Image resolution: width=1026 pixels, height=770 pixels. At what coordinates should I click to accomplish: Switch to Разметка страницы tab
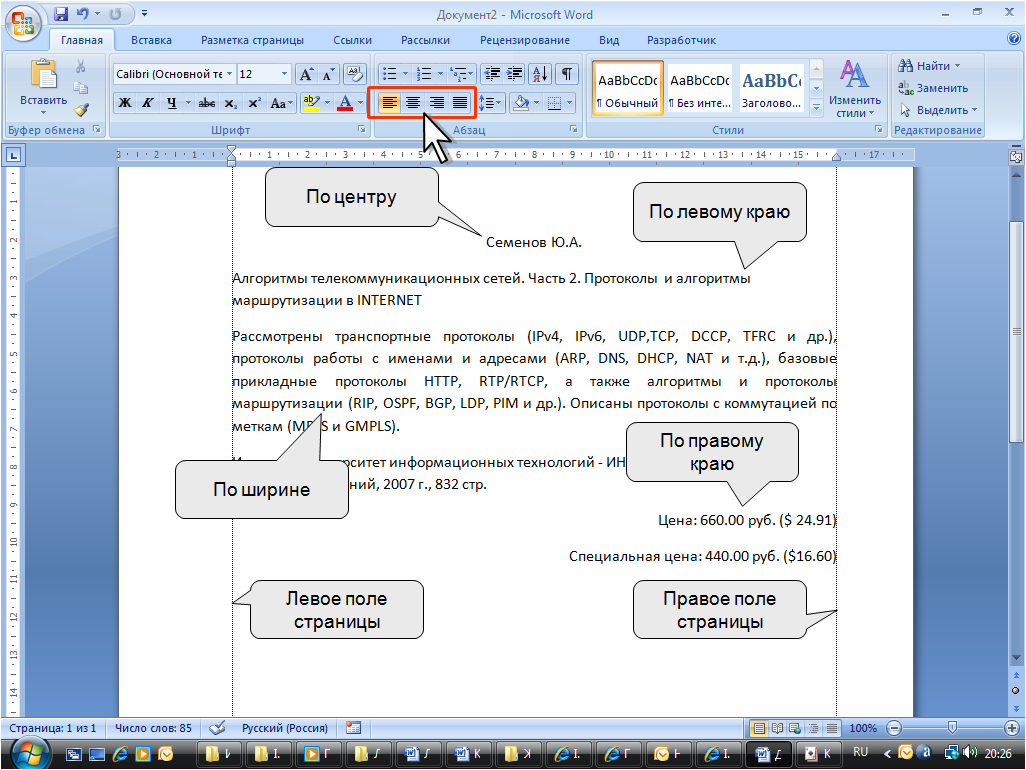click(252, 40)
